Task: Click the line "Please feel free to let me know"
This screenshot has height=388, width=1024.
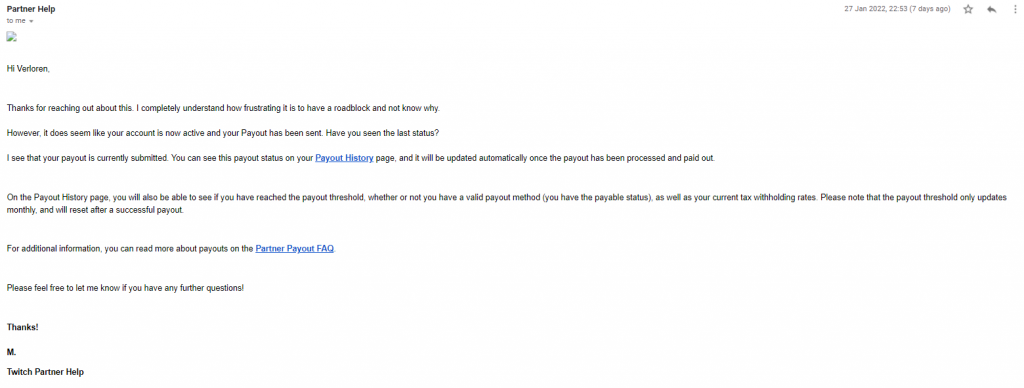Action: click(125, 287)
